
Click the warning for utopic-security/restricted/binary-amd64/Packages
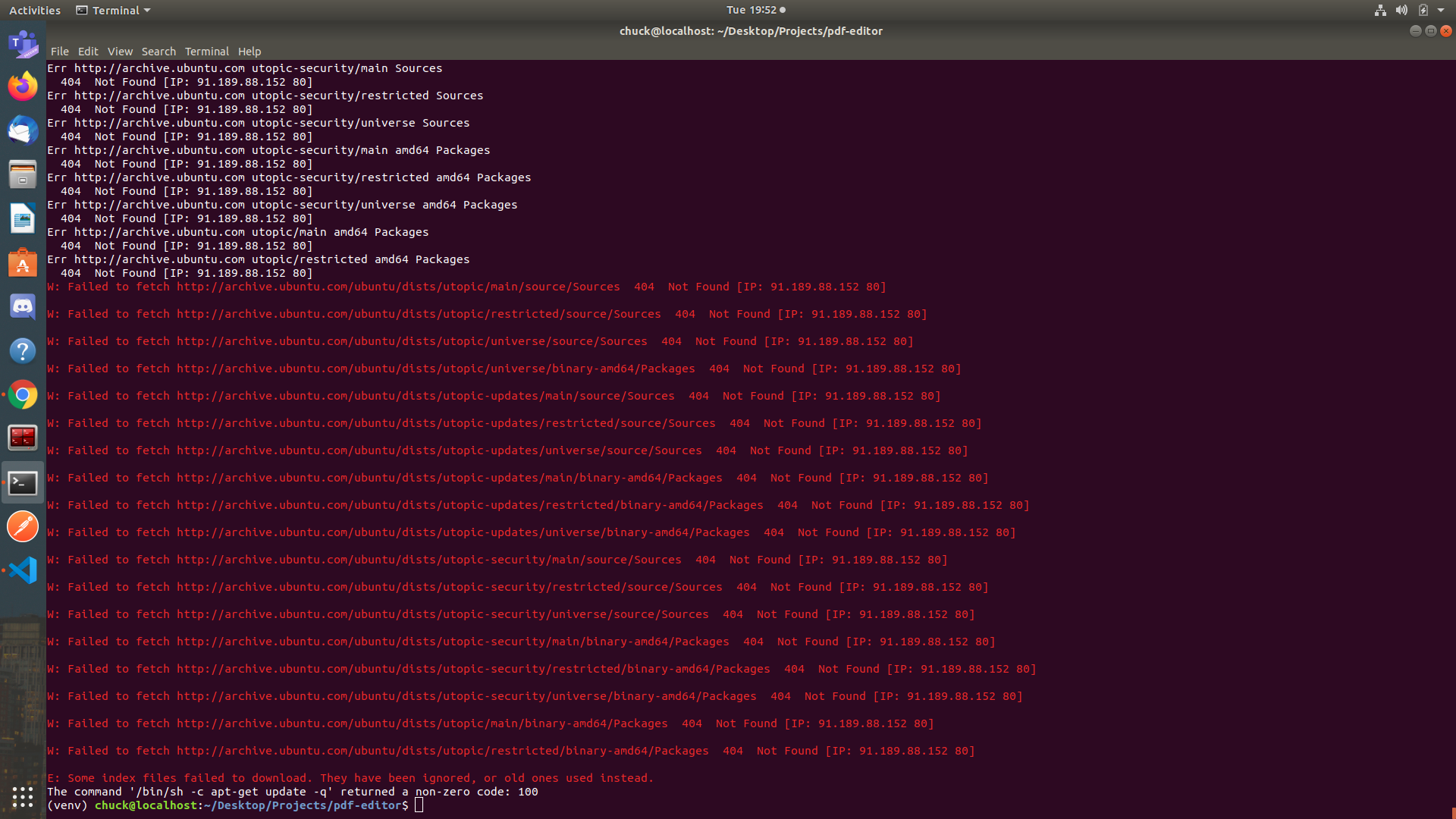541,669
